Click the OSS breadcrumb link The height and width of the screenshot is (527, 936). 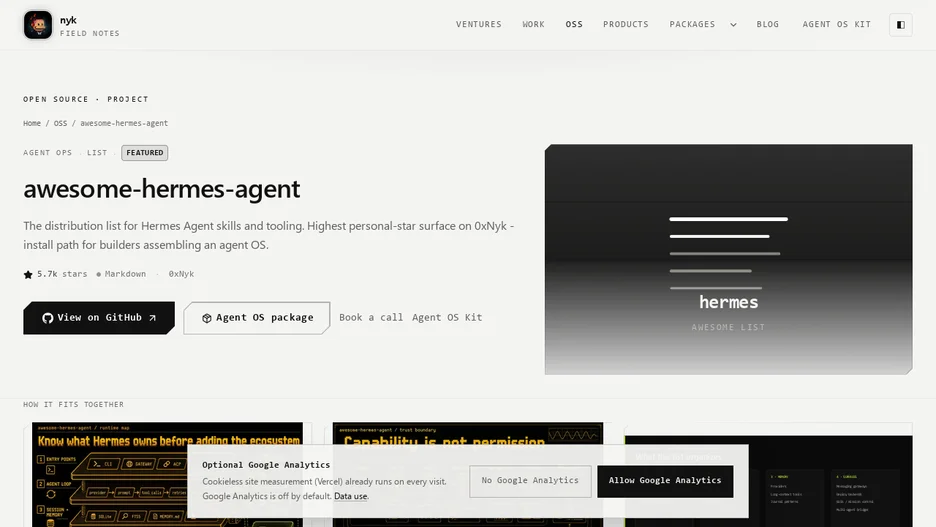(60, 124)
